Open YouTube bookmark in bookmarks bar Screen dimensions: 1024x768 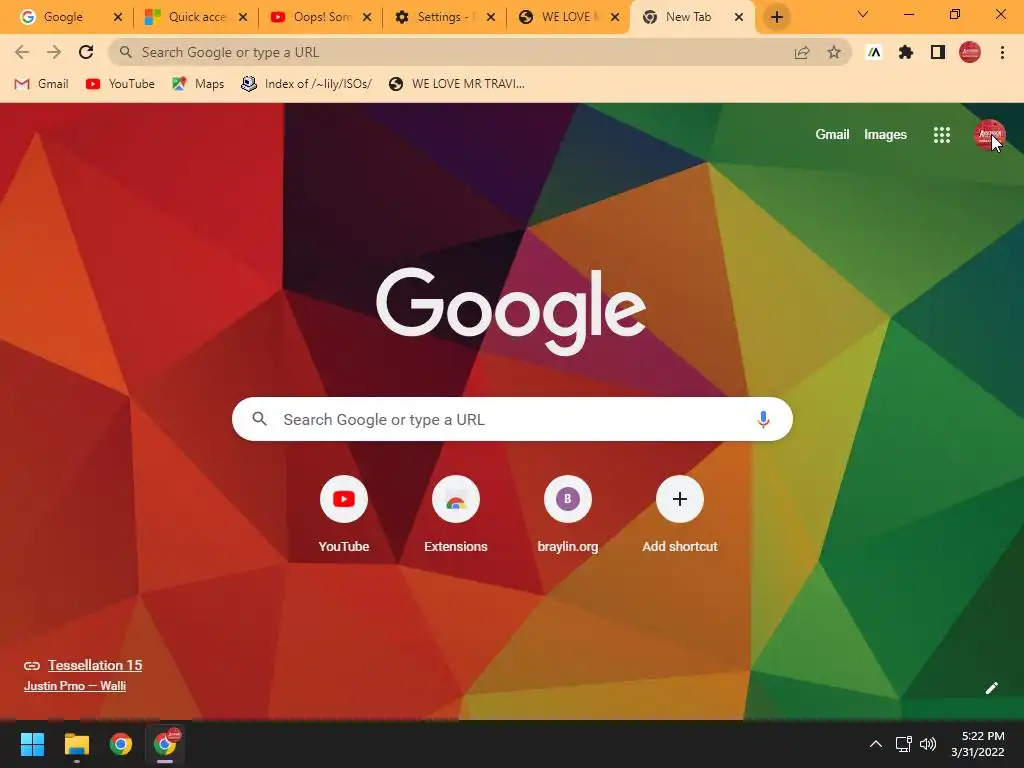tap(120, 84)
